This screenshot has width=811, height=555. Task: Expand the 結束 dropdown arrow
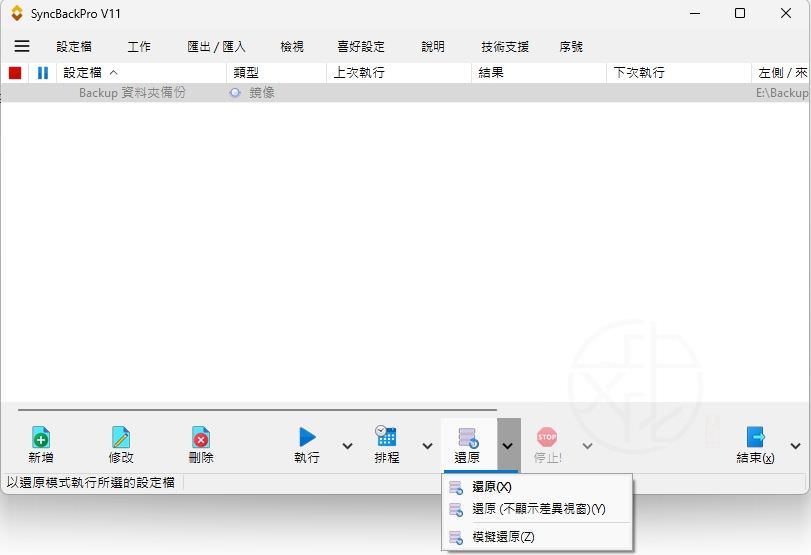coord(795,446)
